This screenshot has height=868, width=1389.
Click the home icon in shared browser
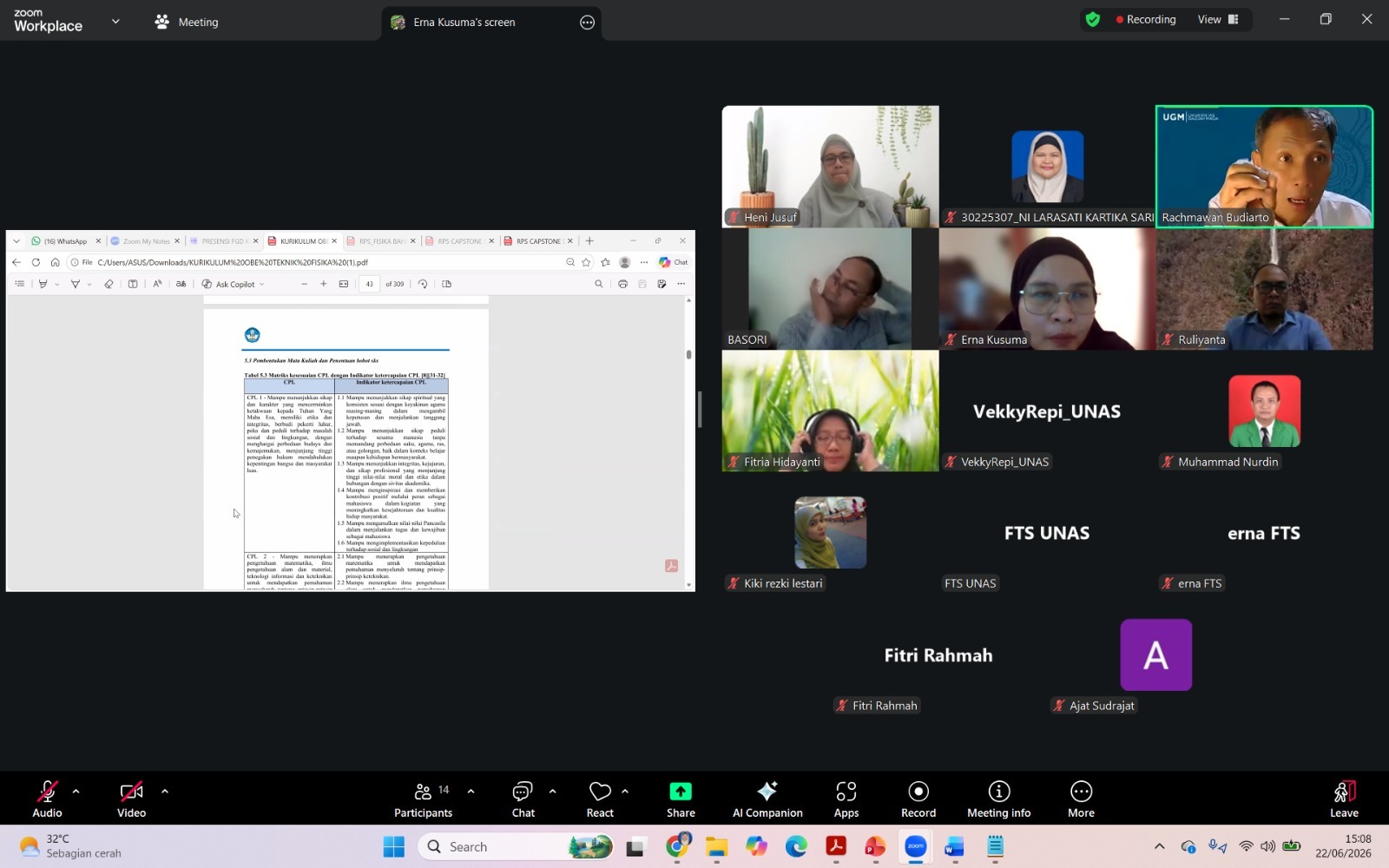(x=55, y=262)
